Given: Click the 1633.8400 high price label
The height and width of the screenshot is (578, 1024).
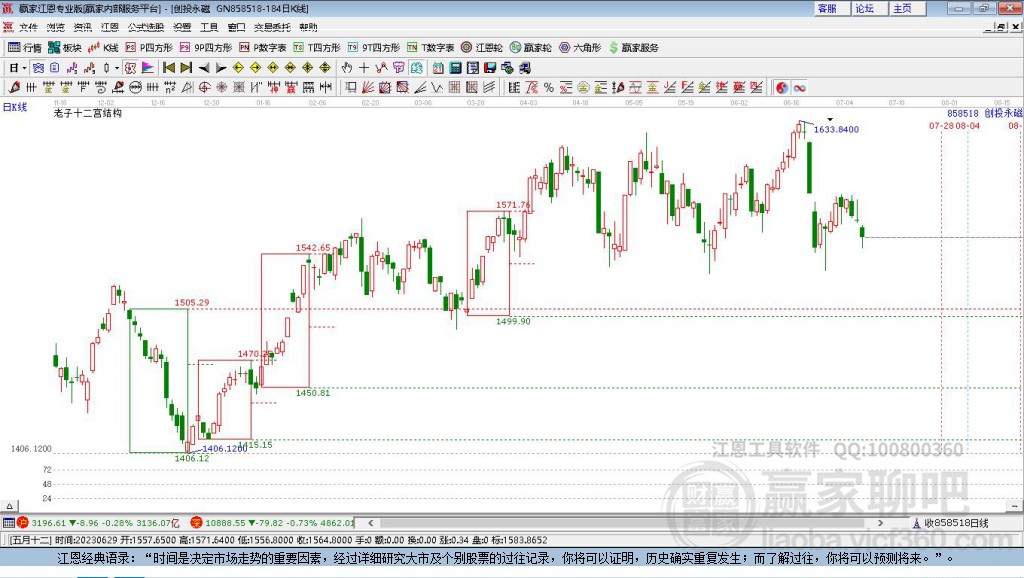Looking at the screenshot, I should [836, 129].
